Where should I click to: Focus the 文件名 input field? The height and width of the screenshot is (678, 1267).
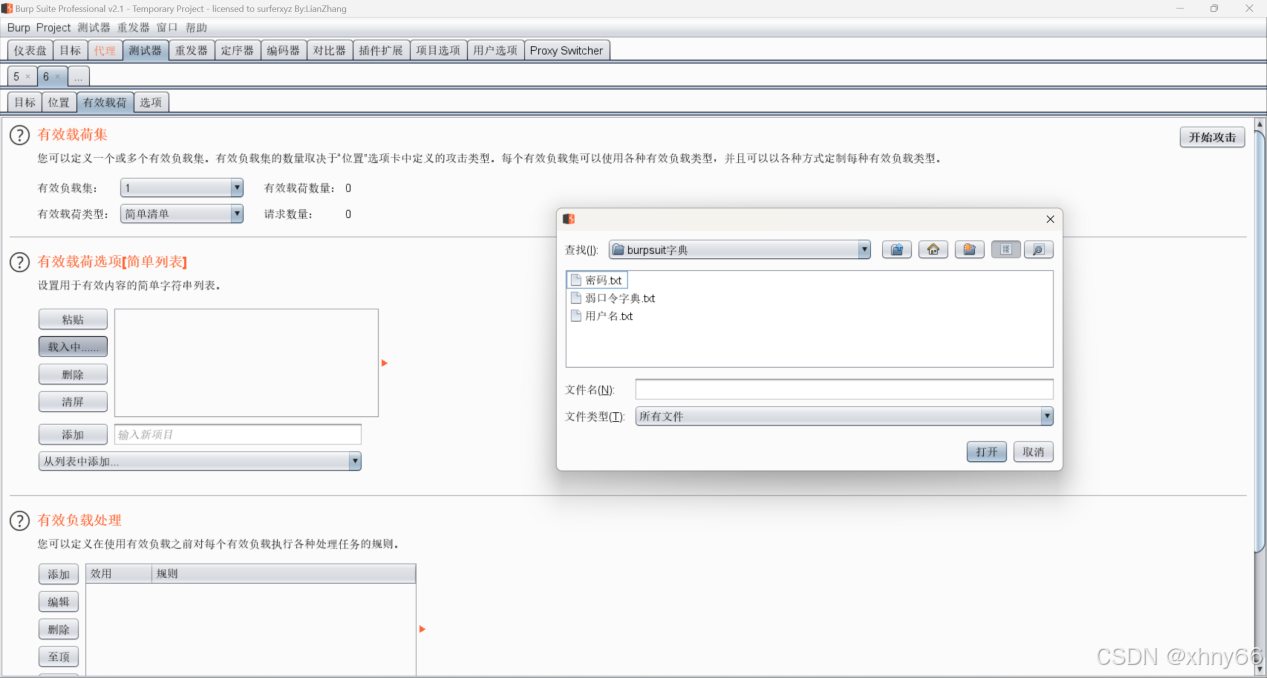coord(844,389)
